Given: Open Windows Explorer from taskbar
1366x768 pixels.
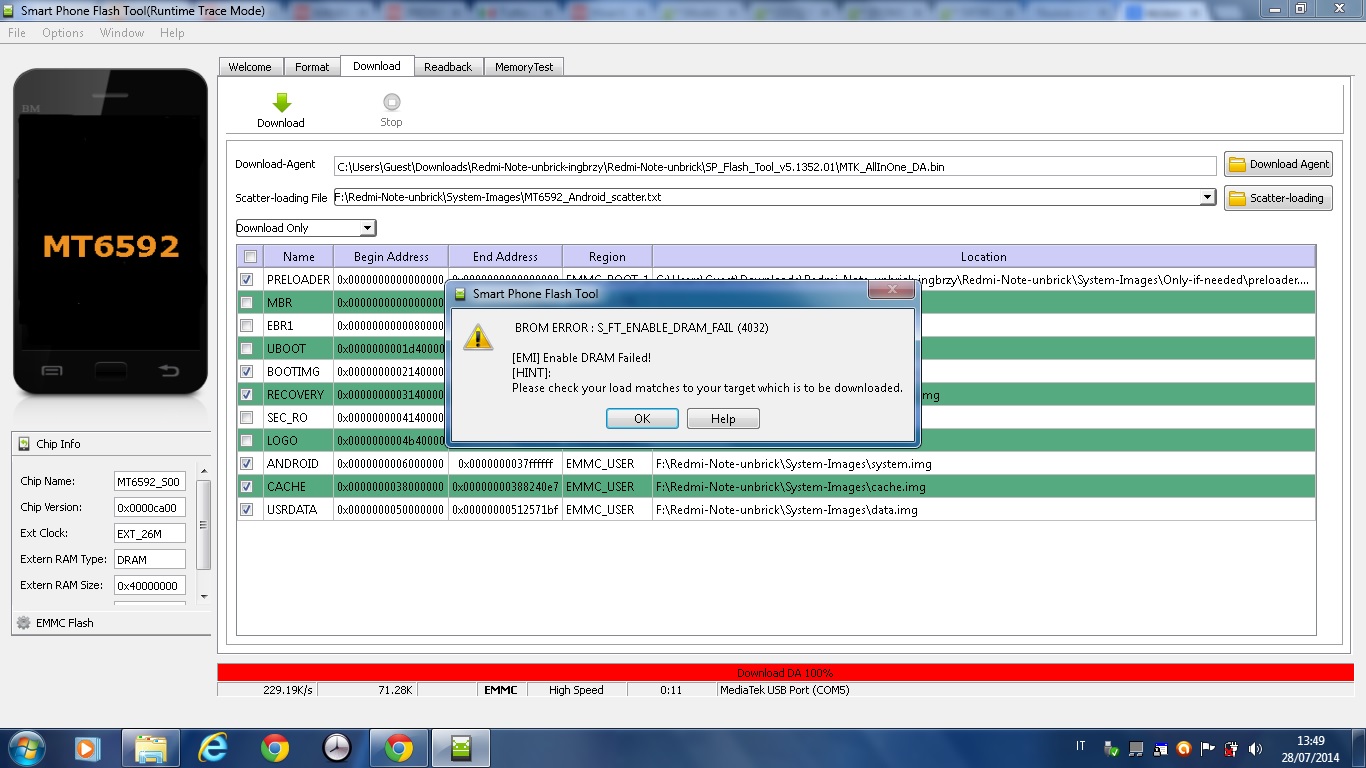Looking at the screenshot, I should (150, 748).
